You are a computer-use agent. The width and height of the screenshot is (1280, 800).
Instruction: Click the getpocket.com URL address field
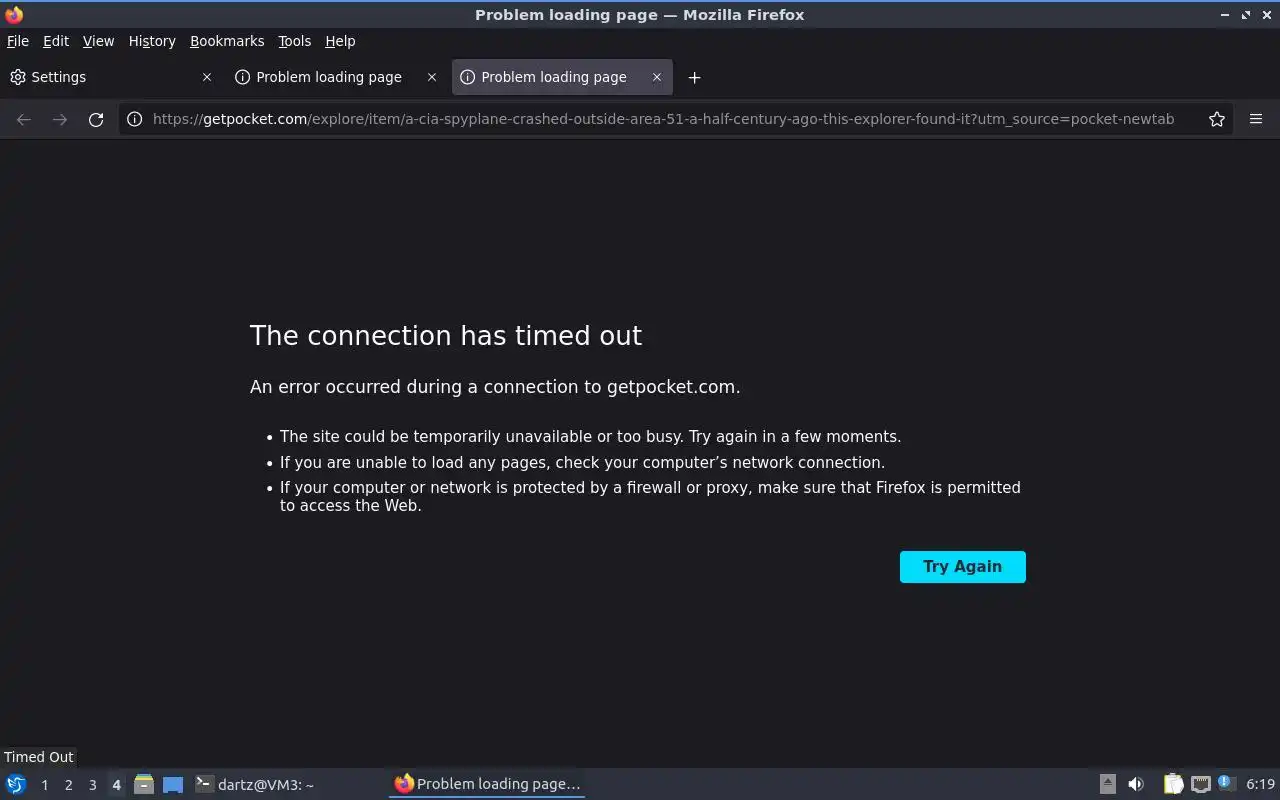(x=663, y=119)
